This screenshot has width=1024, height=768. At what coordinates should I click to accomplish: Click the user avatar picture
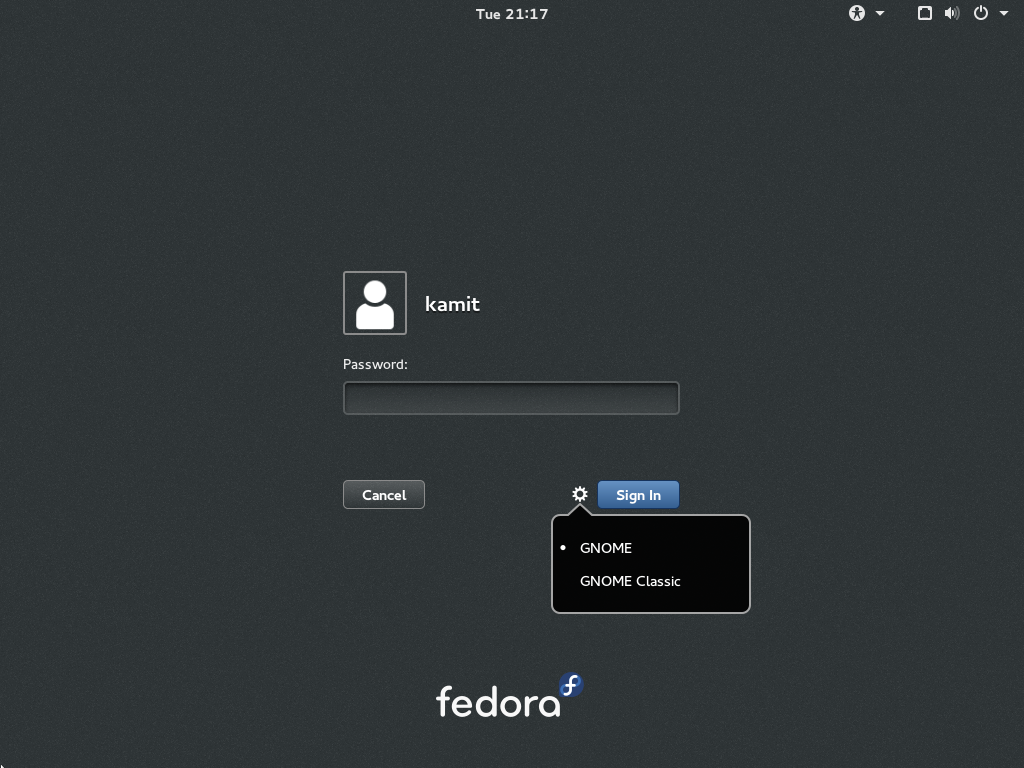[x=375, y=303]
